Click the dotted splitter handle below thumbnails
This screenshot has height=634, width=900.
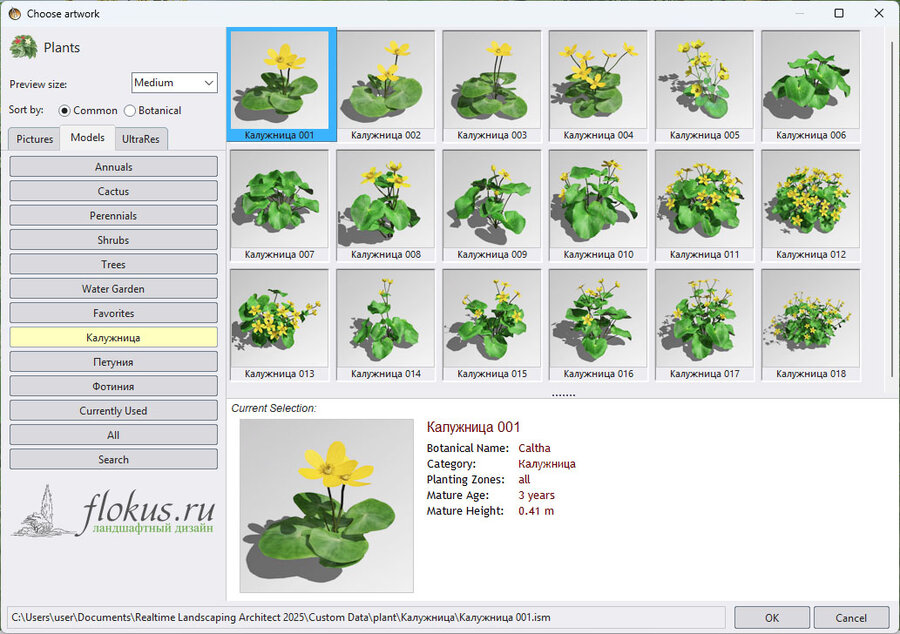coord(563,395)
